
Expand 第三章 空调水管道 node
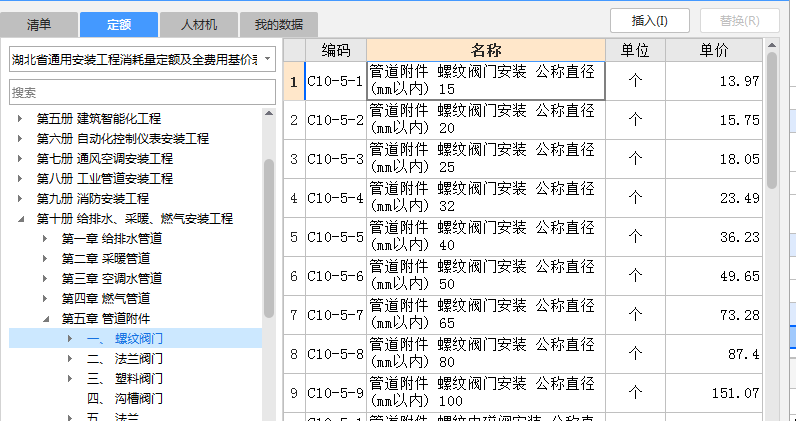[x=45, y=279]
